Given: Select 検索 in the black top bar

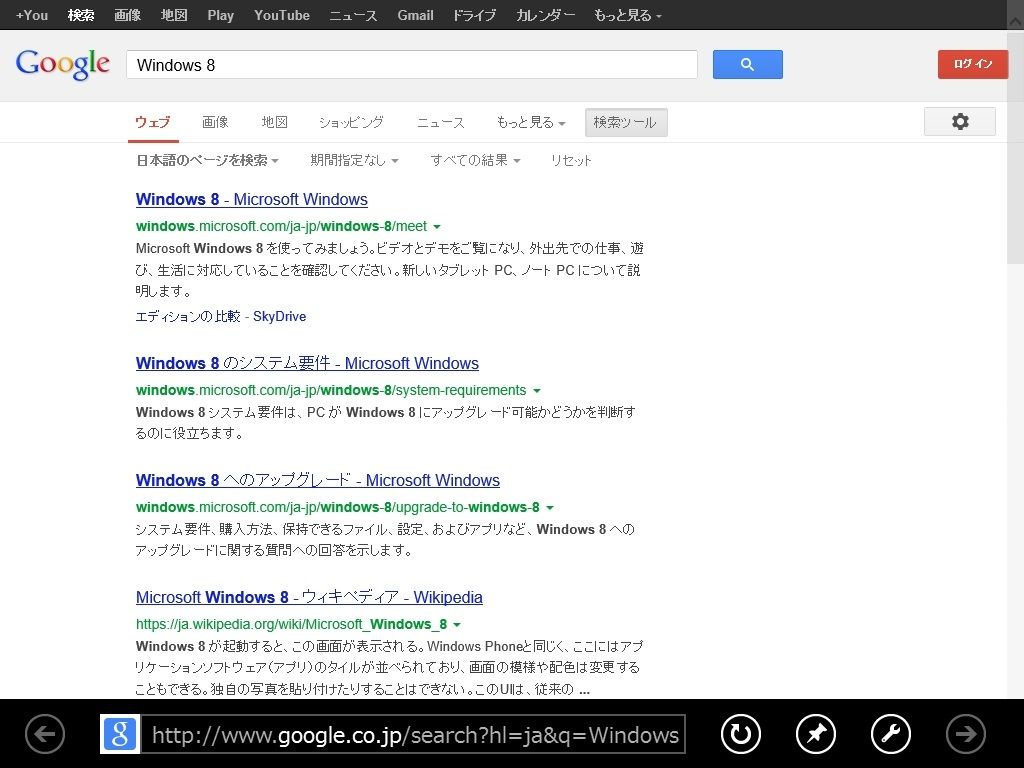Looking at the screenshot, I should point(81,15).
